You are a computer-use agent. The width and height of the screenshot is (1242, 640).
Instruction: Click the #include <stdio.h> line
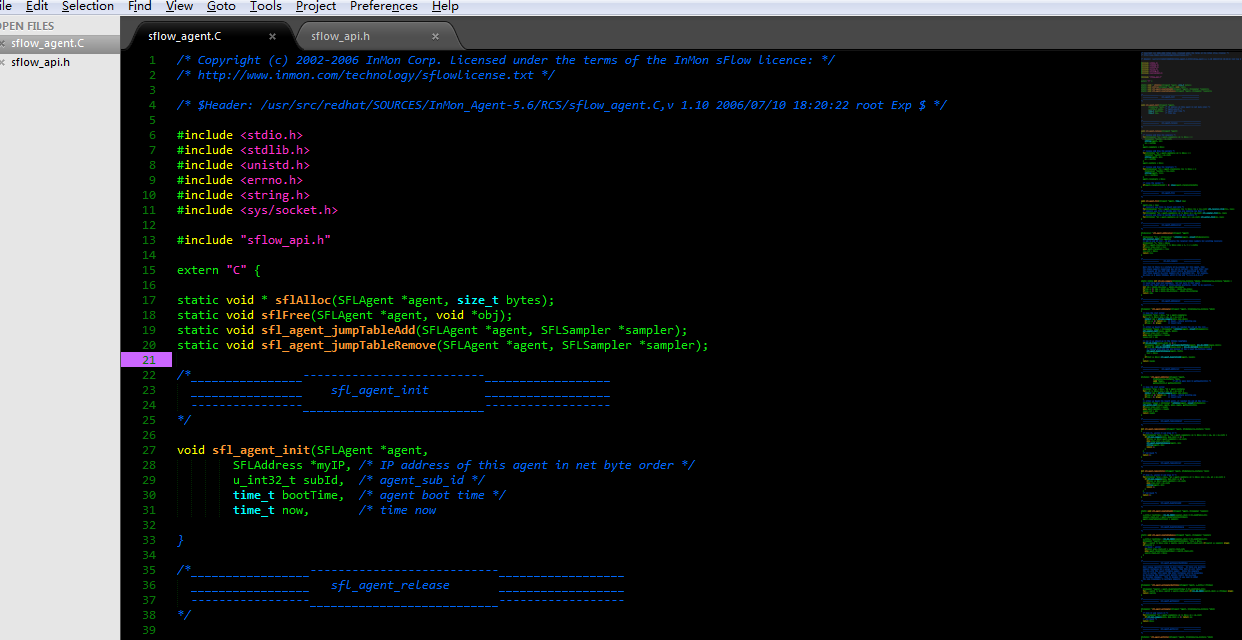(240, 135)
